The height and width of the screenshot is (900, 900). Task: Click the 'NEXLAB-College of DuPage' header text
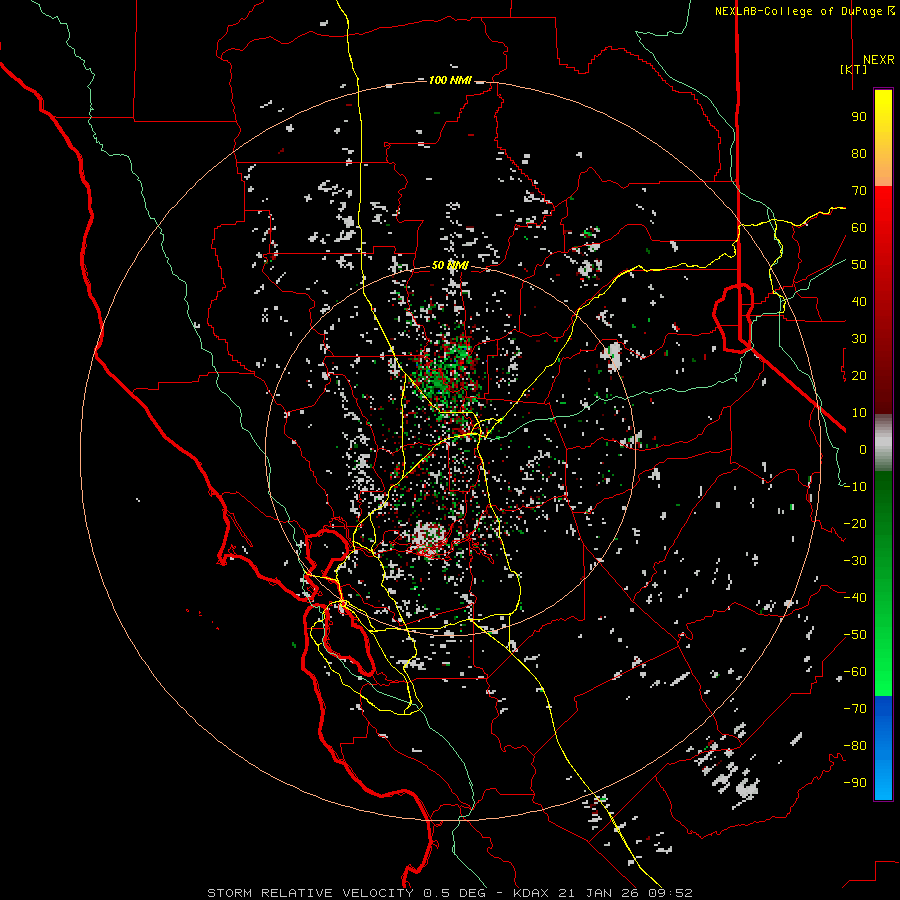[x=799, y=11]
